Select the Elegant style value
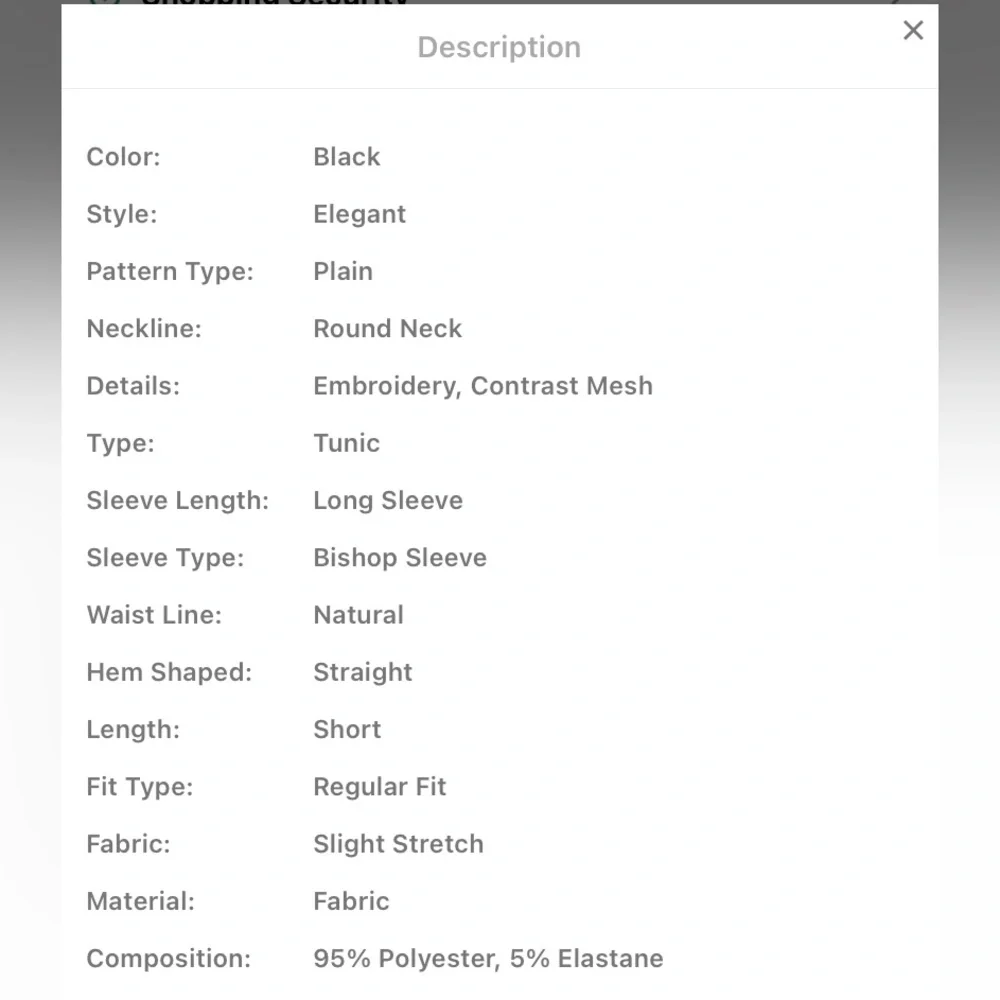 360,214
